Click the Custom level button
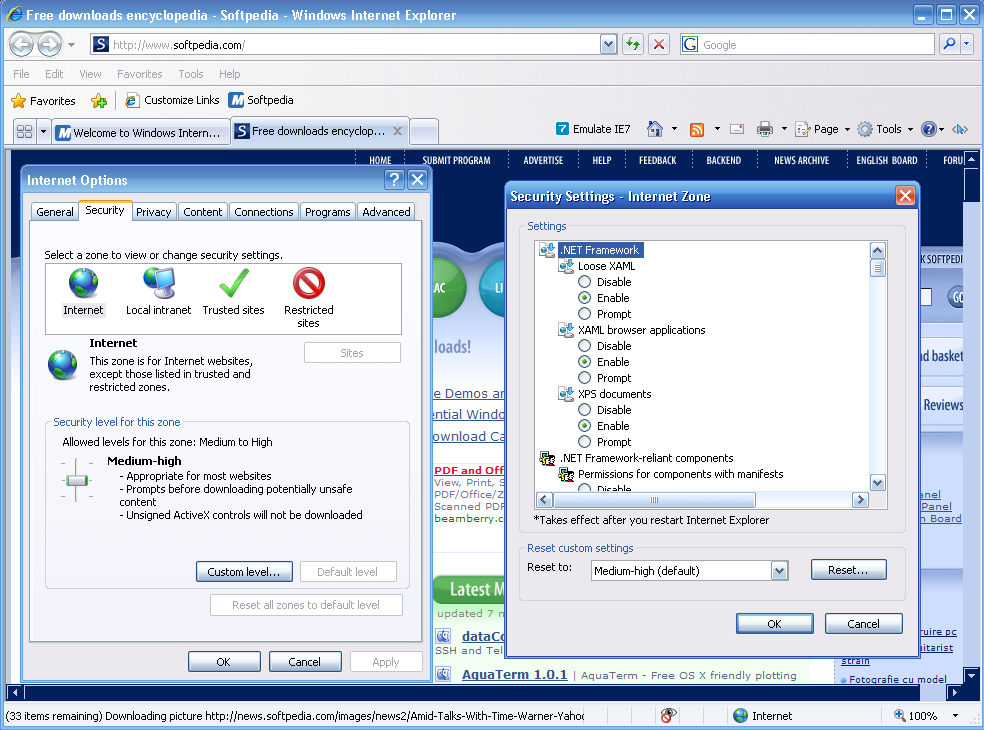Viewport: 984px width, 730px height. tap(244, 572)
